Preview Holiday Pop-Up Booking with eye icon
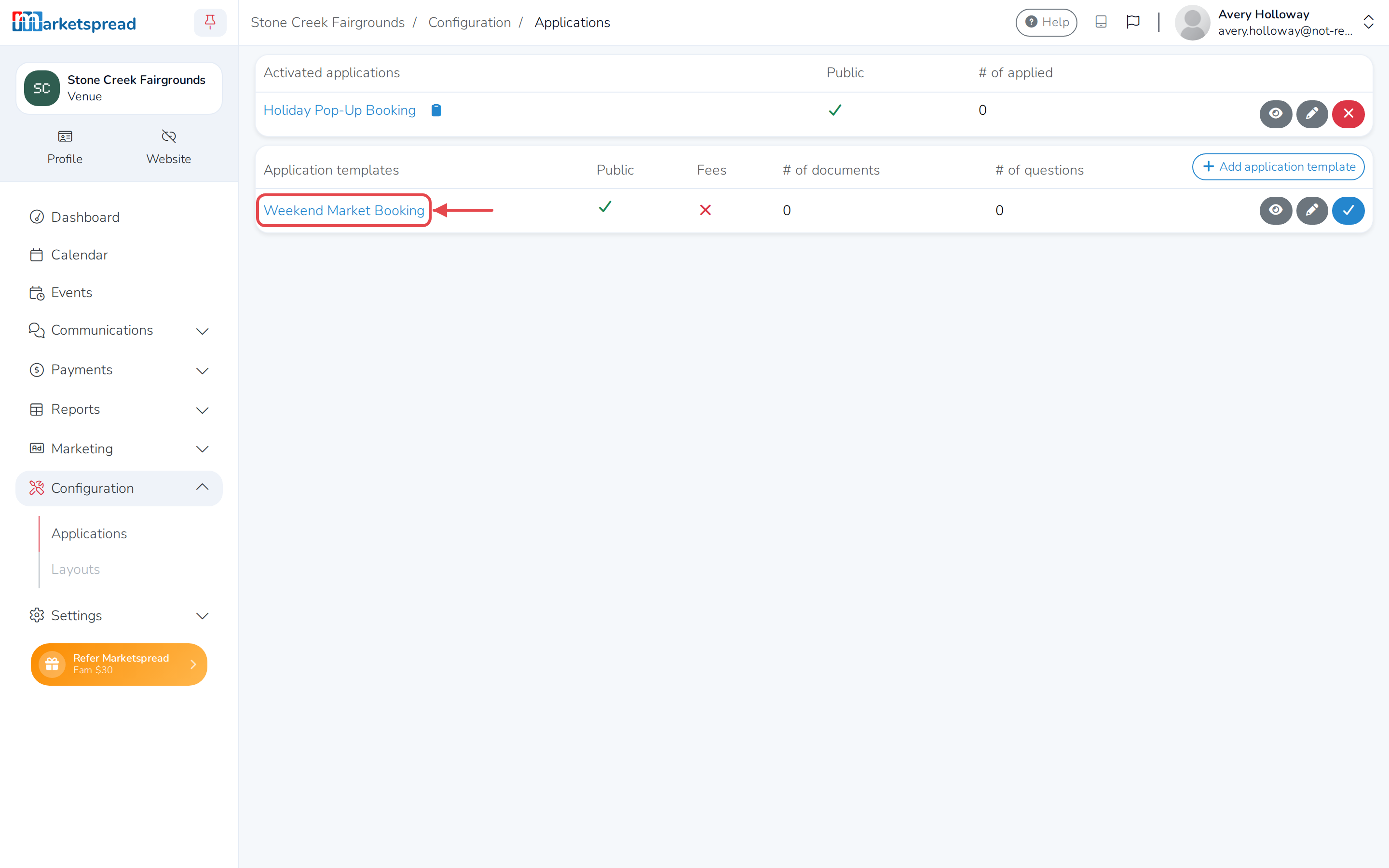The height and width of the screenshot is (868, 1389). [x=1275, y=114]
